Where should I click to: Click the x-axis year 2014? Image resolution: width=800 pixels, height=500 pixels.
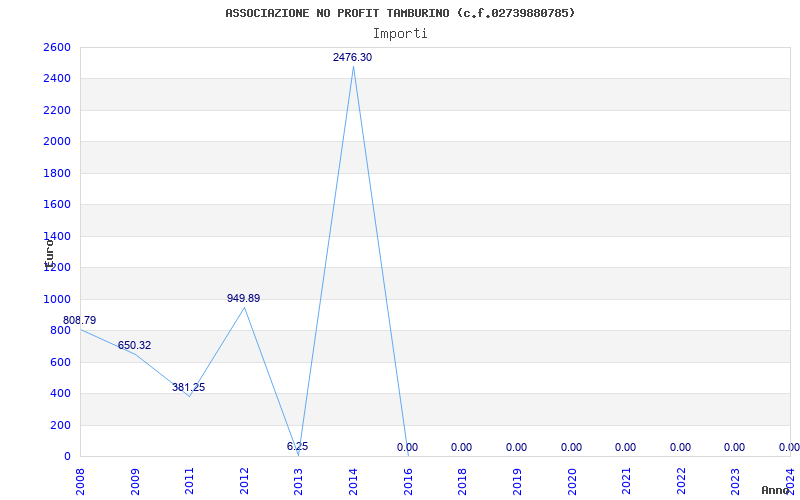tap(354, 481)
